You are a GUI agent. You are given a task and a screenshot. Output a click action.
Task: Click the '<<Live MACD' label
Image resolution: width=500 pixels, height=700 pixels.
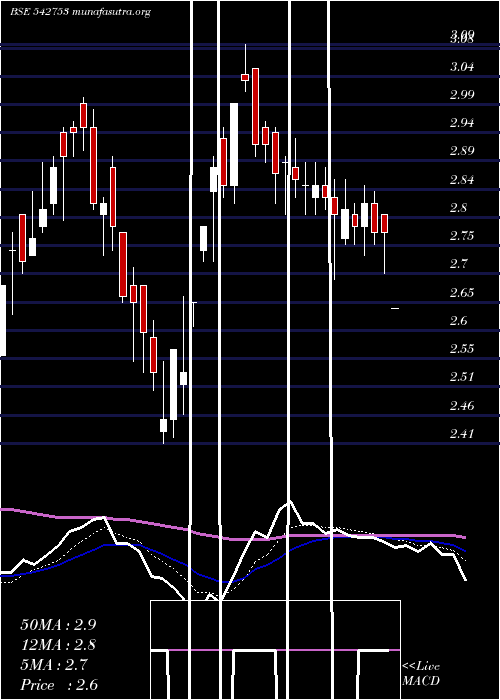(x=421, y=674)
